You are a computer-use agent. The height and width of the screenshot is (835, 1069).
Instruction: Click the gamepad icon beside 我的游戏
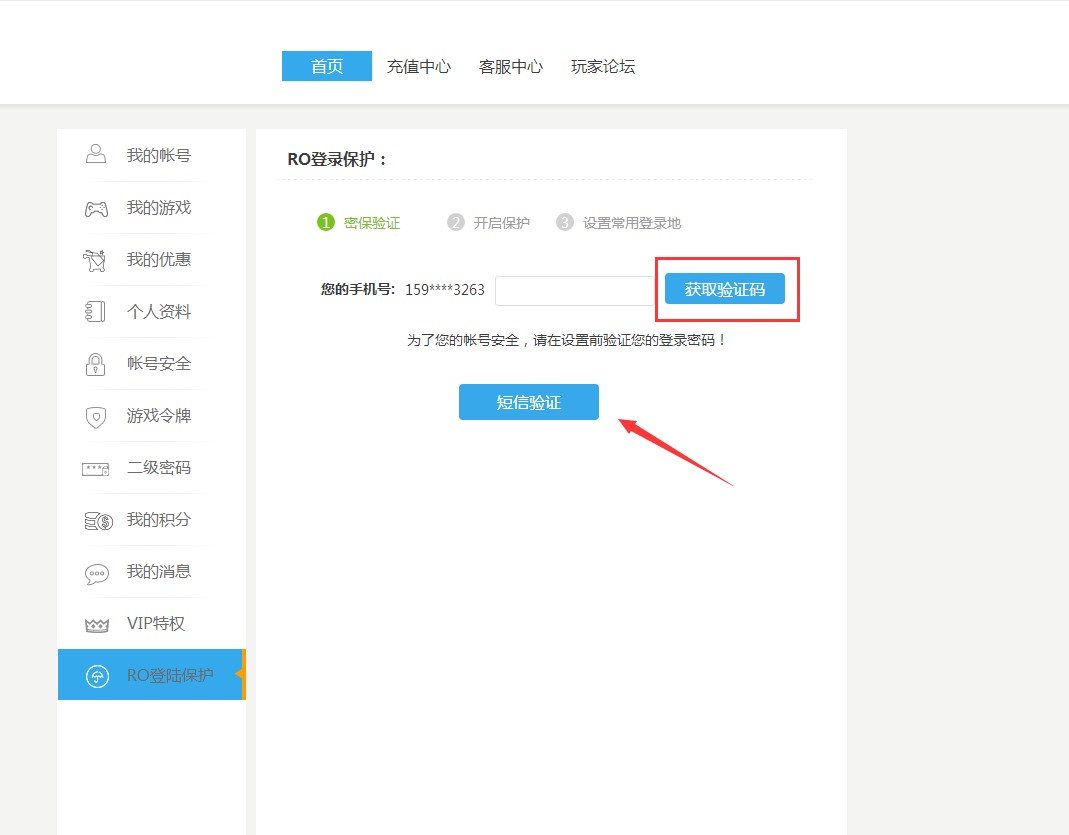96,209
